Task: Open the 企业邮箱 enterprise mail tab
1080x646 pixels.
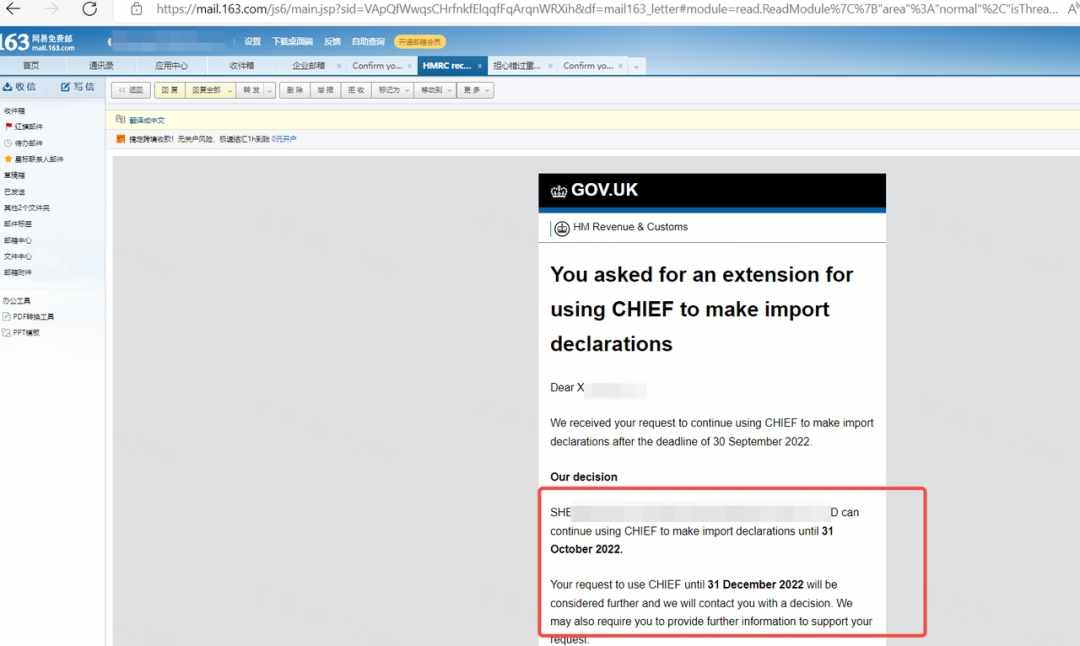Action: (x=308, y=65)
